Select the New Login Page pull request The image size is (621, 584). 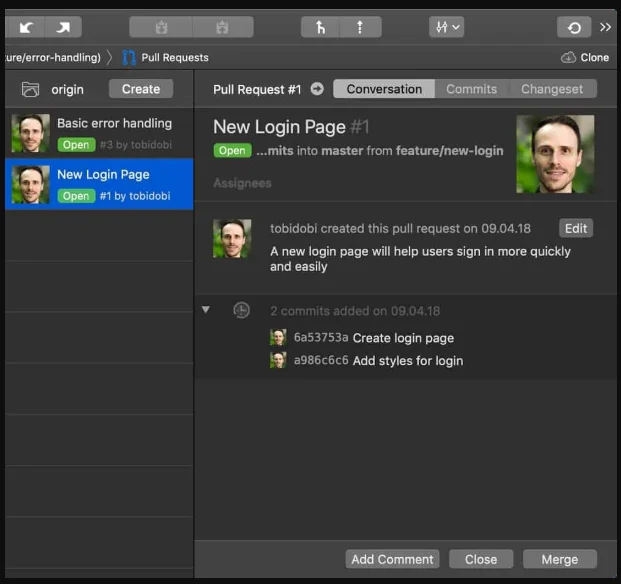tap(99, 184)
